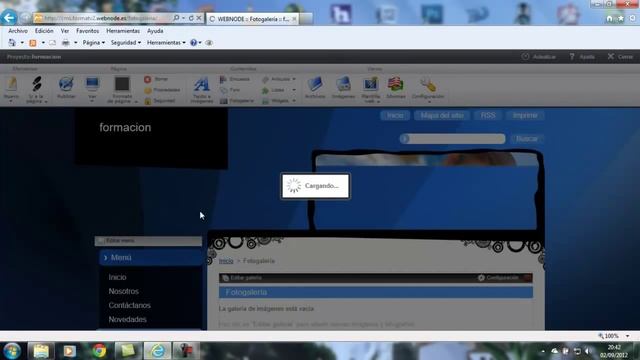Viewport: 640px width, 360px height.
Task: Add a Foro content block
Action: click(x=230, y=90)
